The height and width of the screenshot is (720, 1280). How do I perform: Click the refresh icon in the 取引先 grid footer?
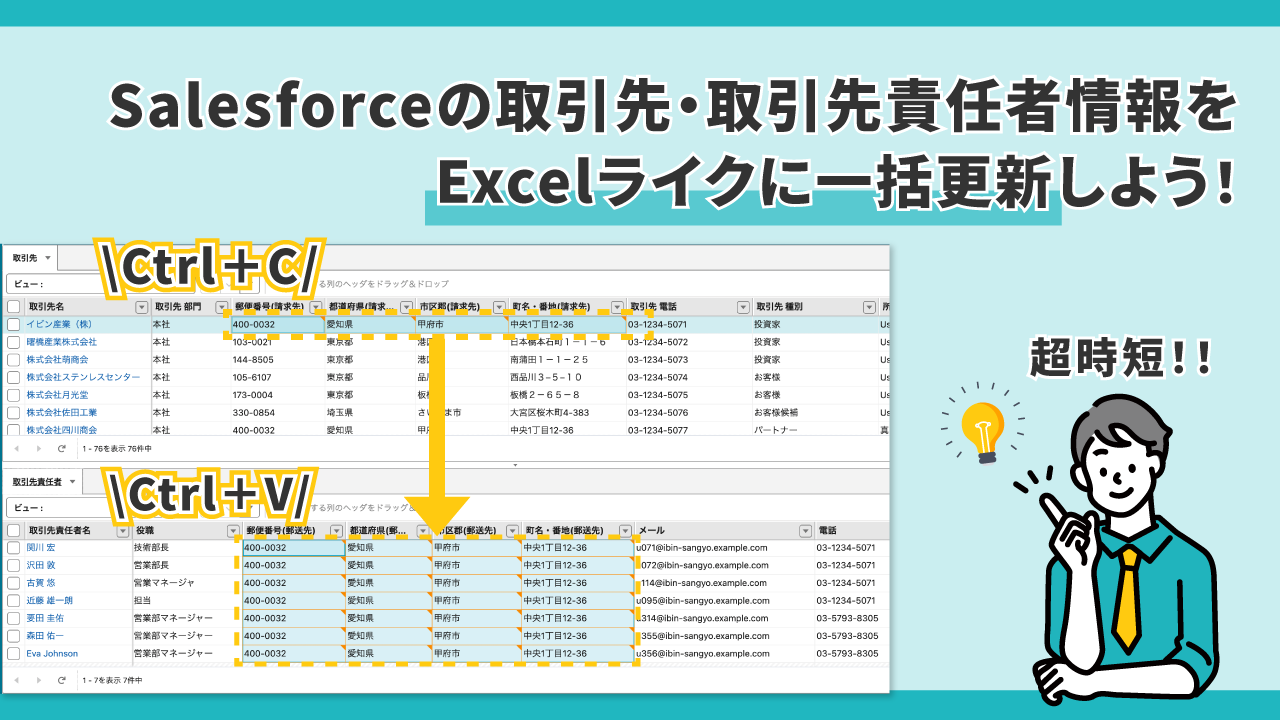click(62, 449)
